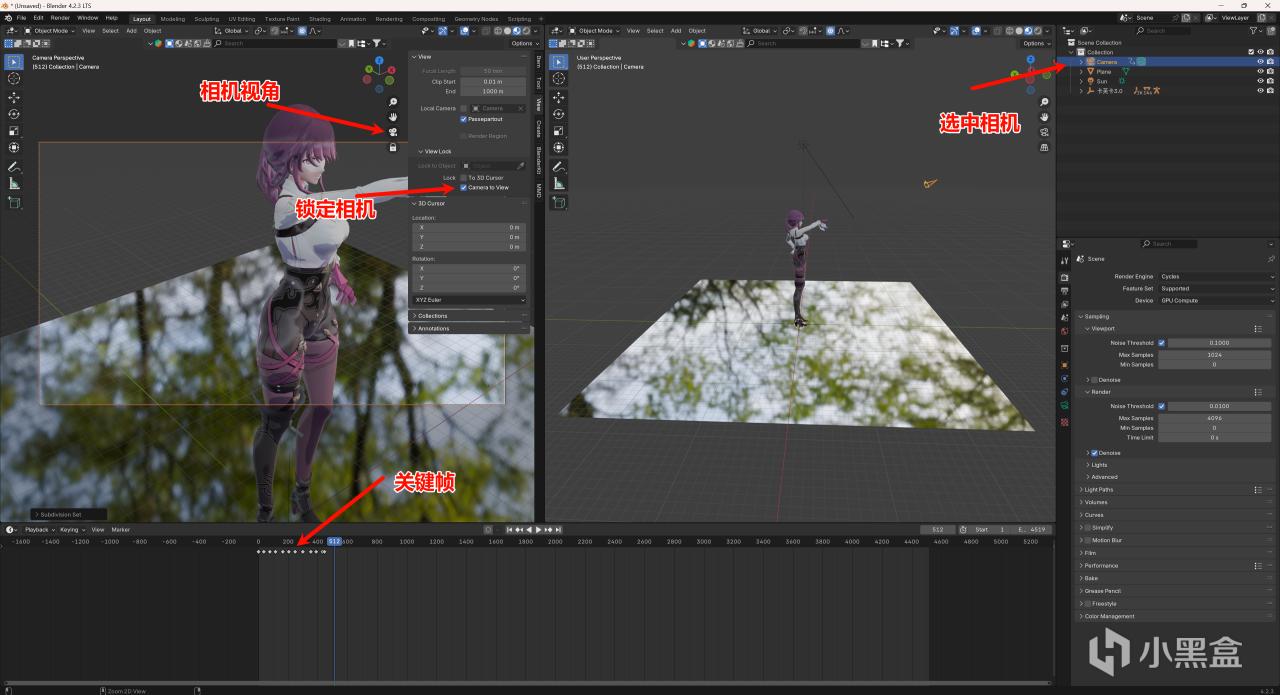
Task: Click the Clip Start value field
Action: pos(492,81)
